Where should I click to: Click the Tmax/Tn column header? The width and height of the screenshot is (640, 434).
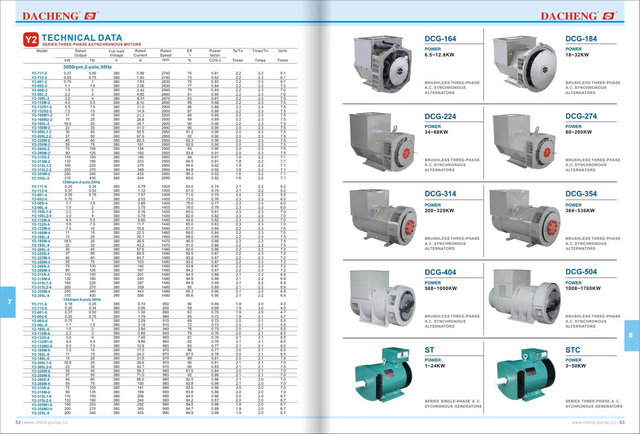pyautogui.click(x=260, y=51)
